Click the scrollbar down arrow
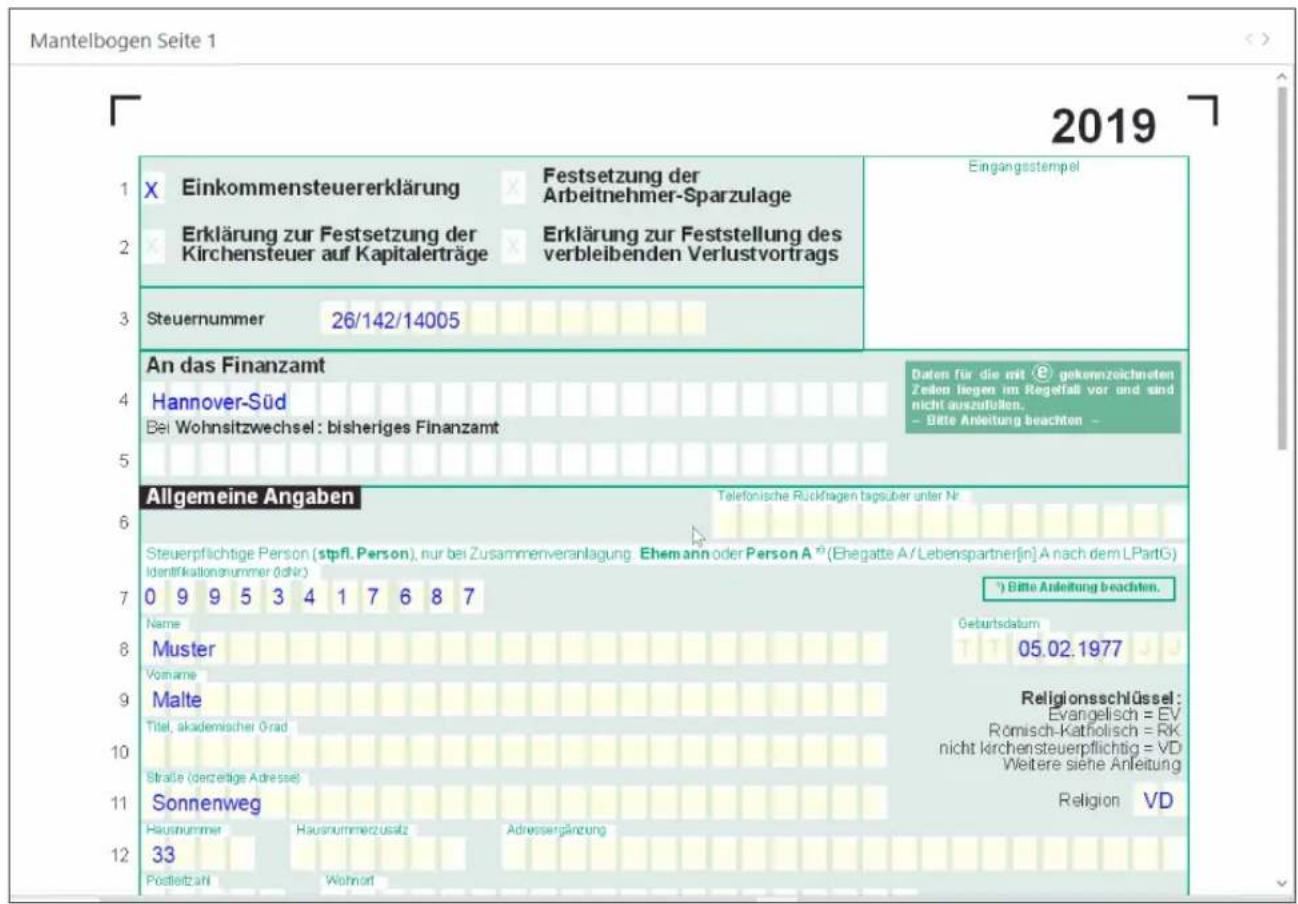Screen dimensions: 1298x904 point(1283,883)
